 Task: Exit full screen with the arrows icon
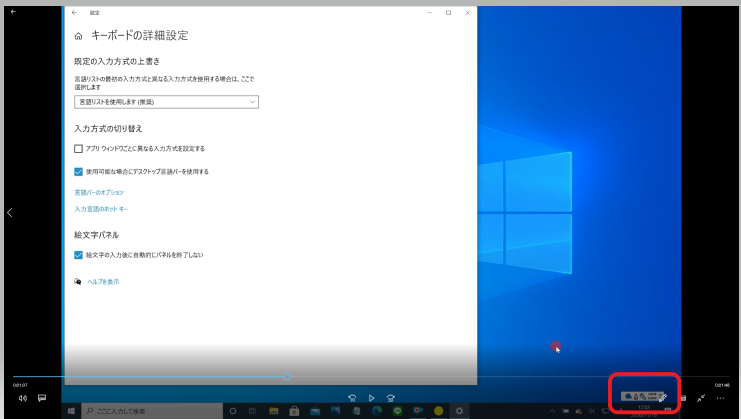coord(702,398)
